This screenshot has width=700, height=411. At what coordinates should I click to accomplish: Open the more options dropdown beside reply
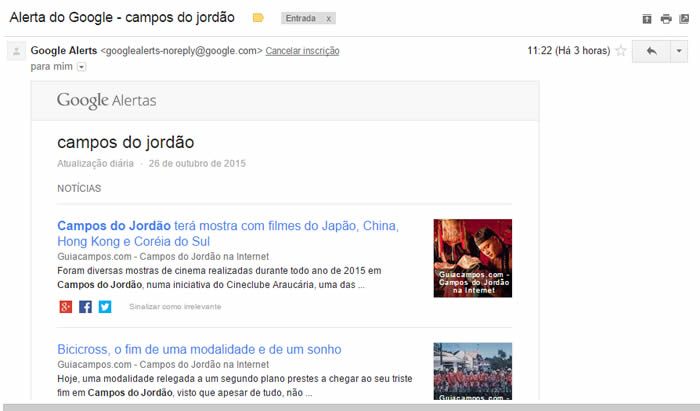coord(679,51)
